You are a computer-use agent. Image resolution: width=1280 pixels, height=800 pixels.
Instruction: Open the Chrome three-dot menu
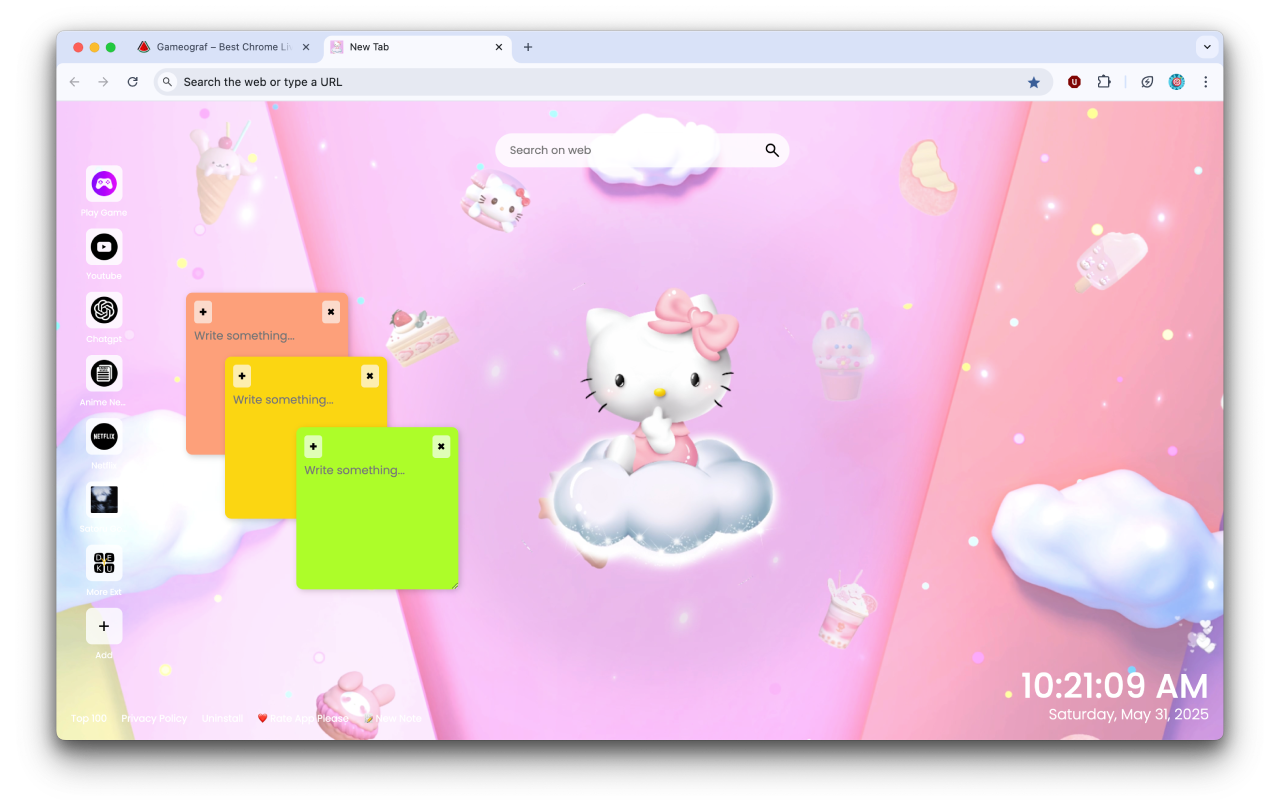point(1206,82)
